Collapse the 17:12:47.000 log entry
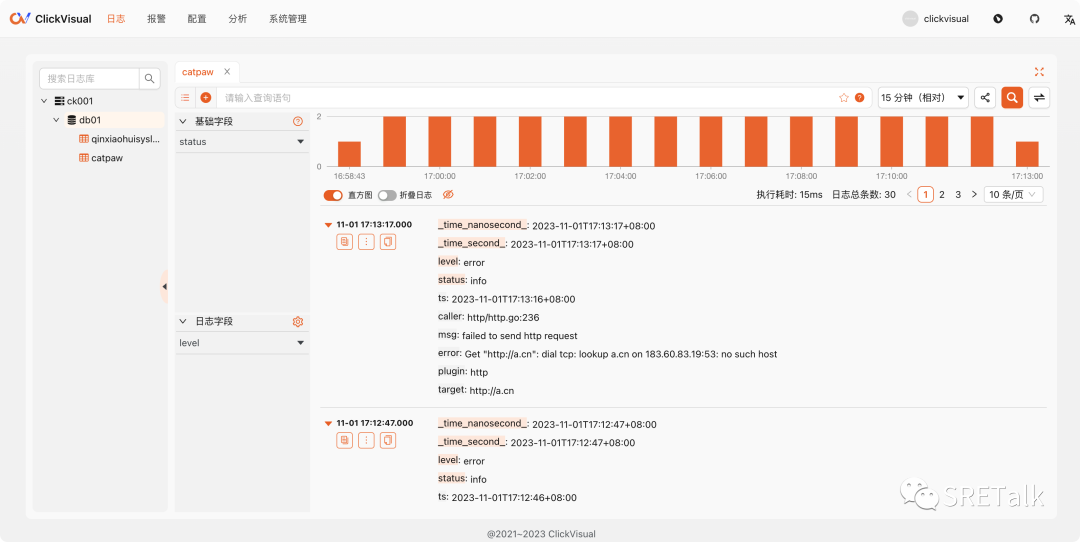The width and height of the screenshot is (1080, 542). click(x=329, y=424)
